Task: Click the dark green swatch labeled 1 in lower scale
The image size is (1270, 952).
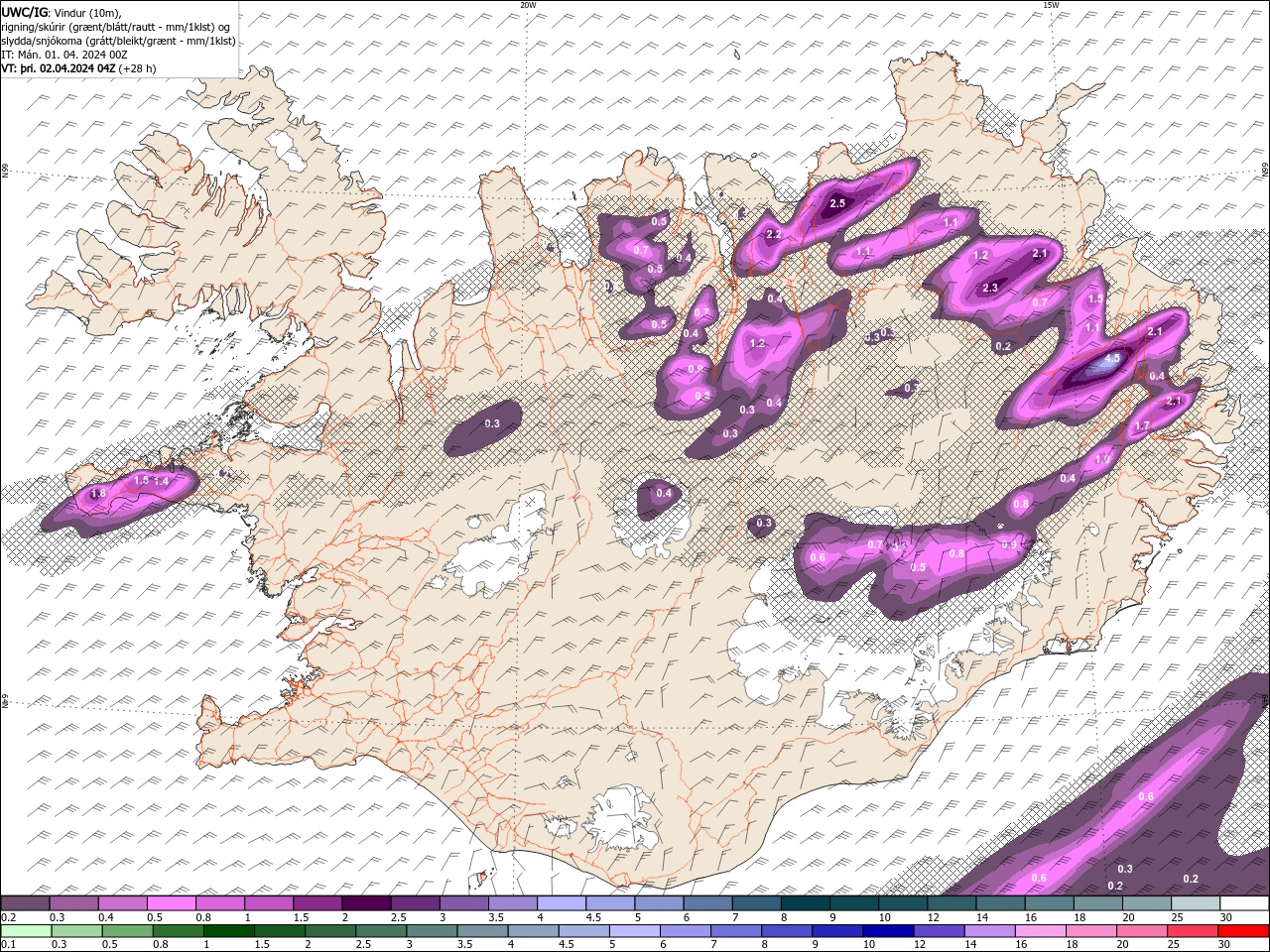Action: click(x=228, y=931)
